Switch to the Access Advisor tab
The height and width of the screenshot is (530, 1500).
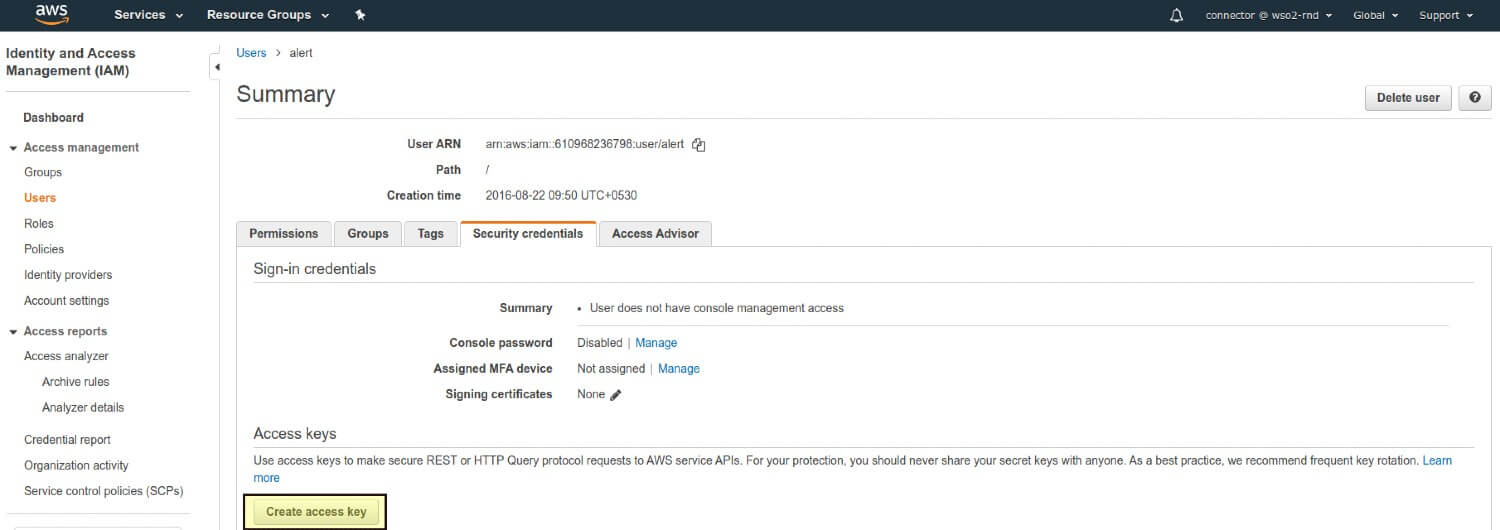tap(655, 233)
